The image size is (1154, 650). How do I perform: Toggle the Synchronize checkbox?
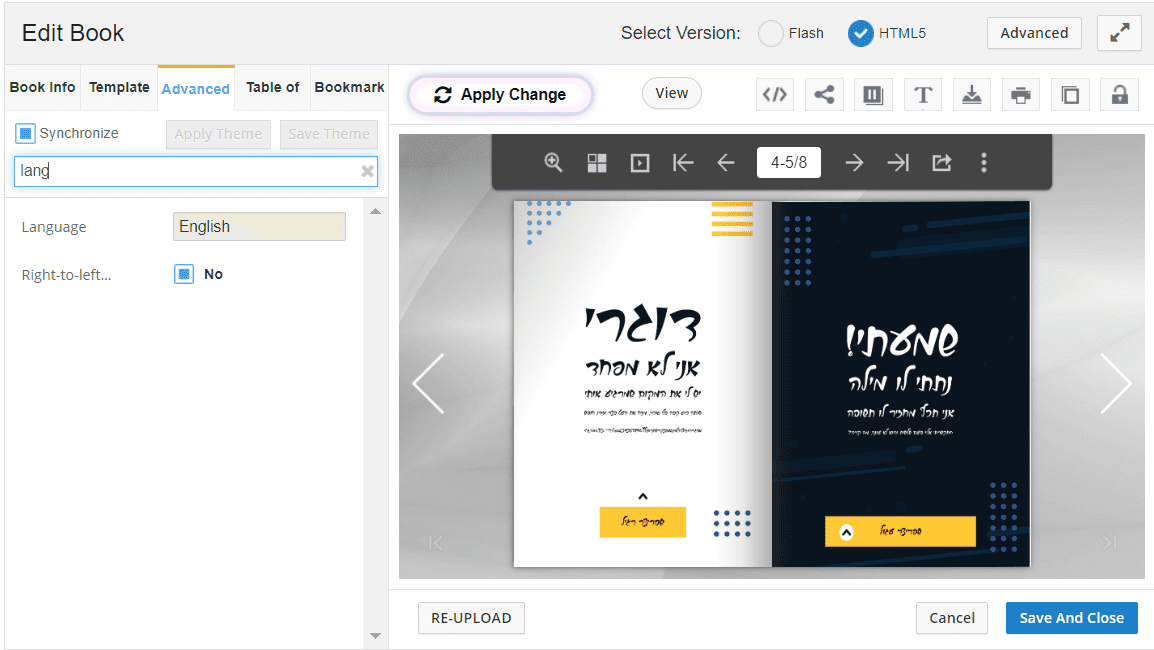coord(25,133)
